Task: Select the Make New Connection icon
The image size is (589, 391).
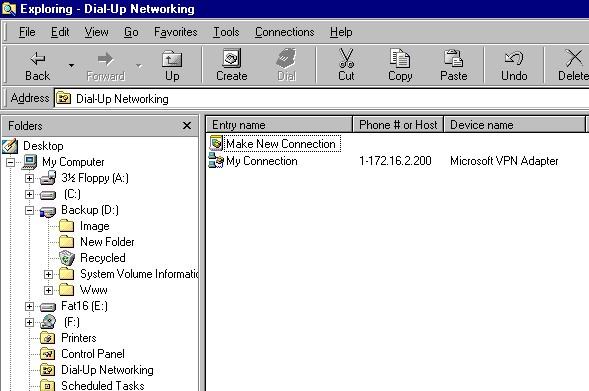Action: 216,143
